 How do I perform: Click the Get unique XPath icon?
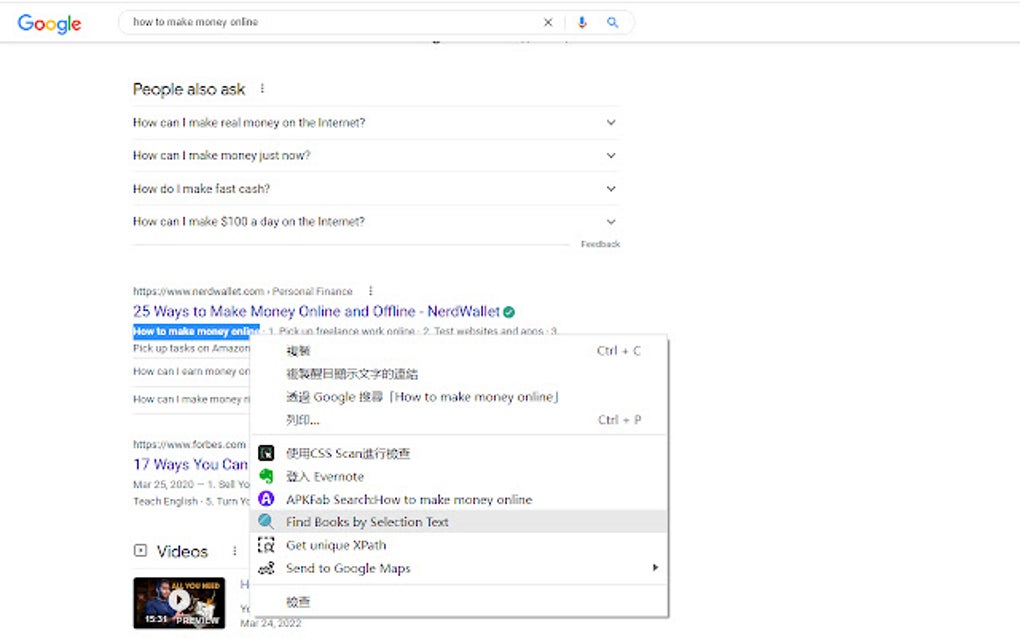pos(266,544)
